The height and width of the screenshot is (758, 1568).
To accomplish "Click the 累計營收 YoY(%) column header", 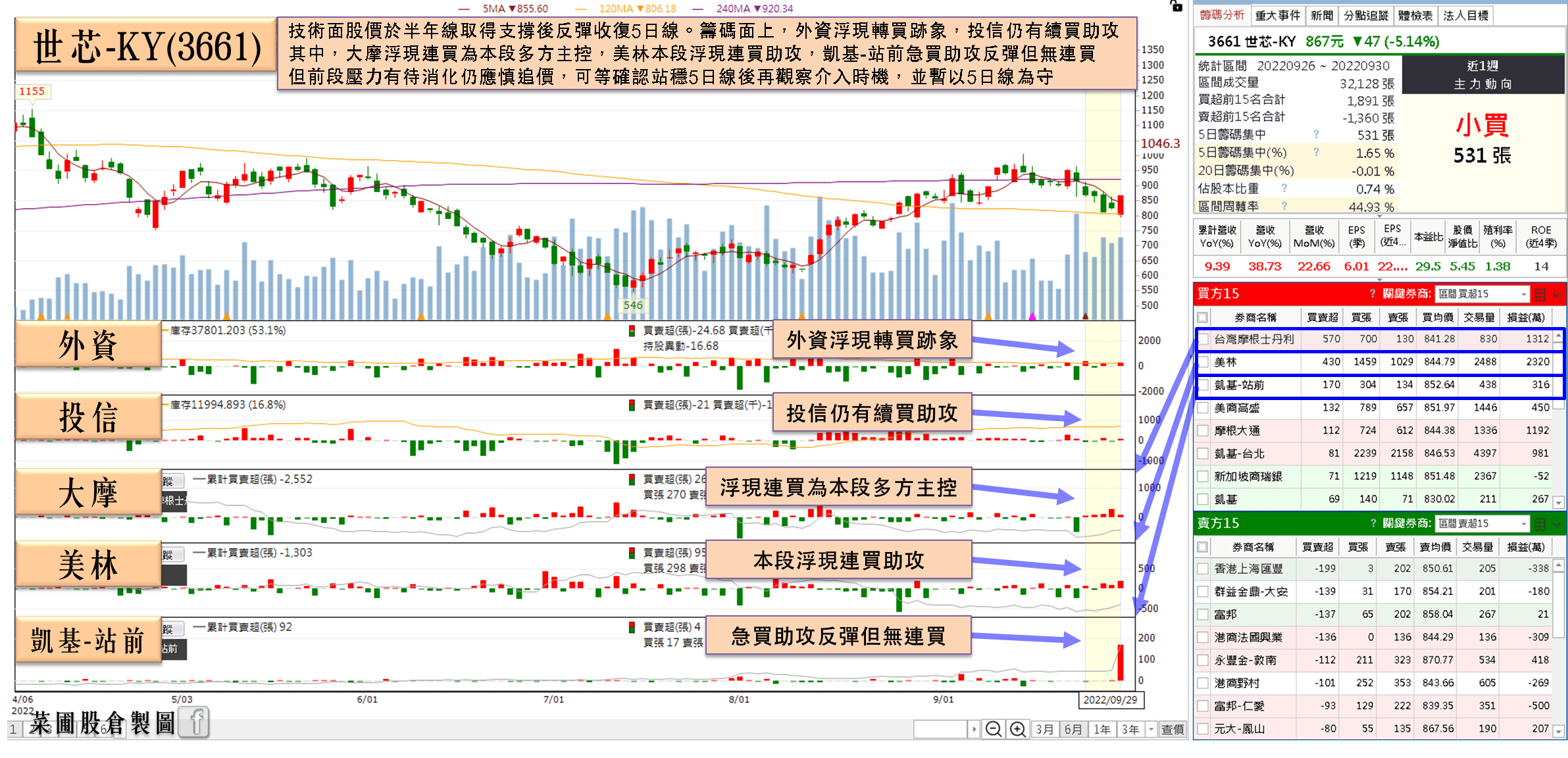I will pyautogui.click(x=1217, y=237).
